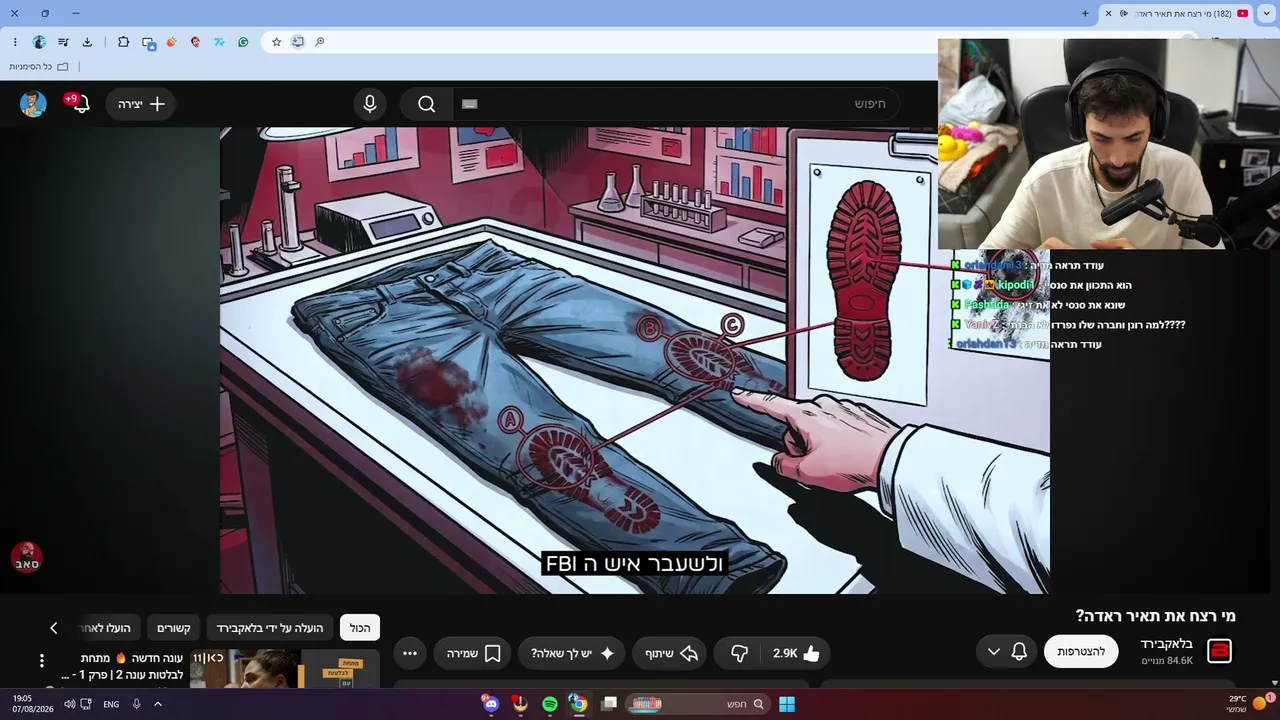Image resolution: width=1280 pixels, height=720 pixels.
Task: Click the screen install icon in address bar
Action: pyautogui.click(x=298, y=42)
